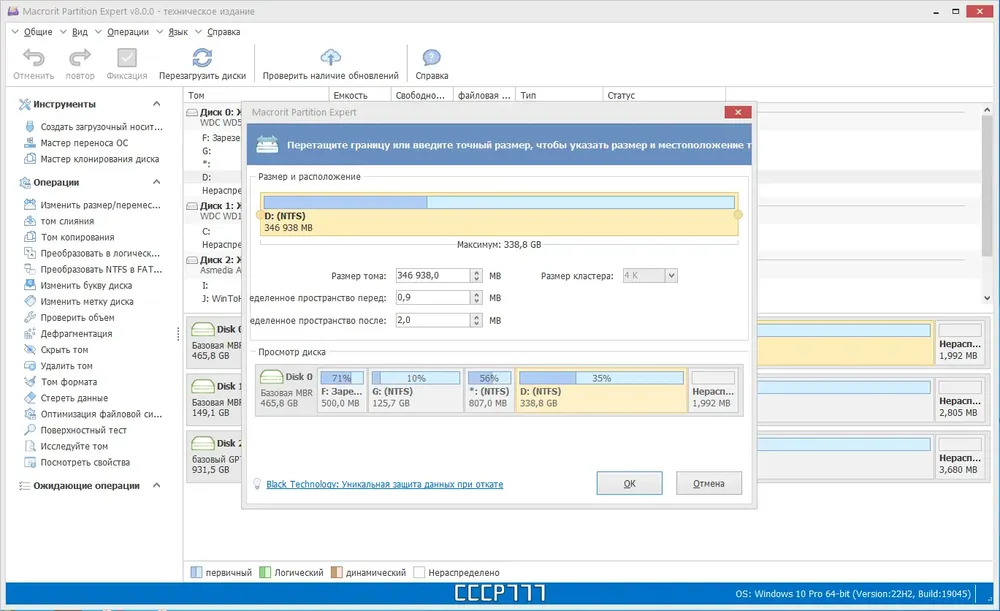
Task: Choose Изменить букву диска operation
Action: click(x=78, y=285)
